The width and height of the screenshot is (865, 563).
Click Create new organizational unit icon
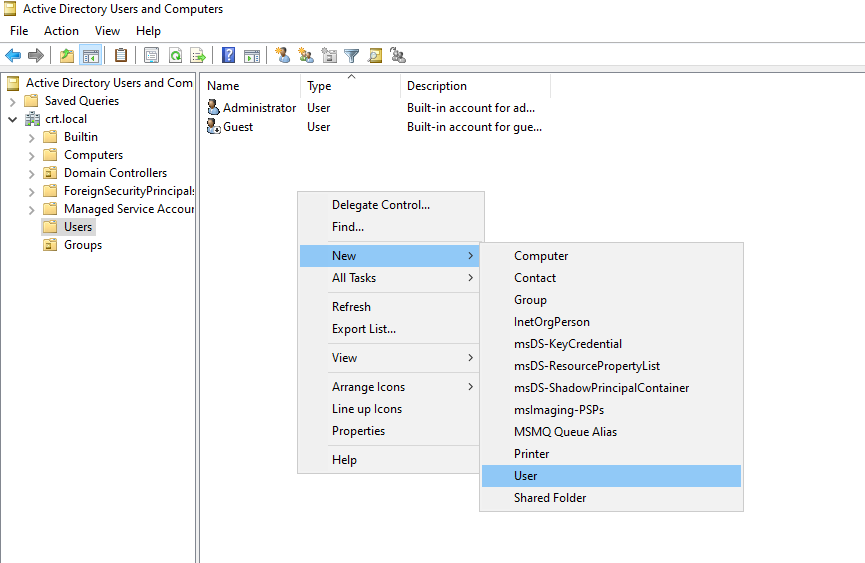(x=329, y=55)
